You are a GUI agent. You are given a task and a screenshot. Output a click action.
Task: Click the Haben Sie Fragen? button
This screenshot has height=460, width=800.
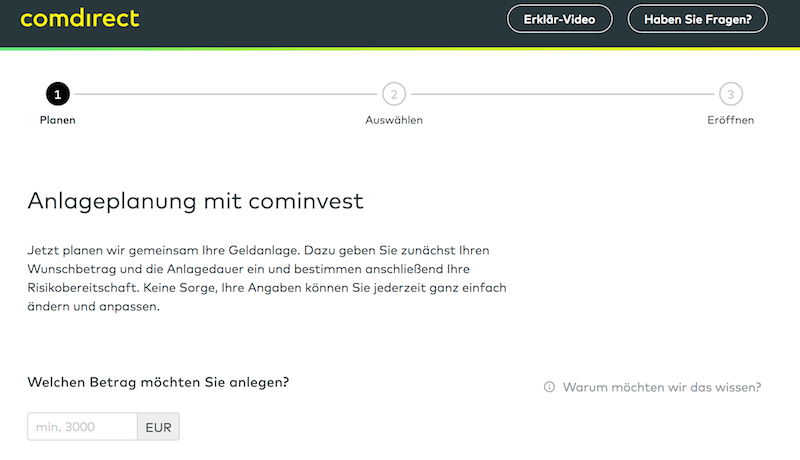pyautogui.click(x=697, y=19)
